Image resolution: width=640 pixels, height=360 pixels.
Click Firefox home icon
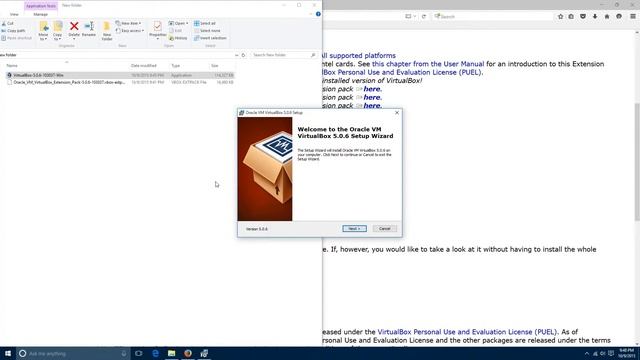(607, 16)
